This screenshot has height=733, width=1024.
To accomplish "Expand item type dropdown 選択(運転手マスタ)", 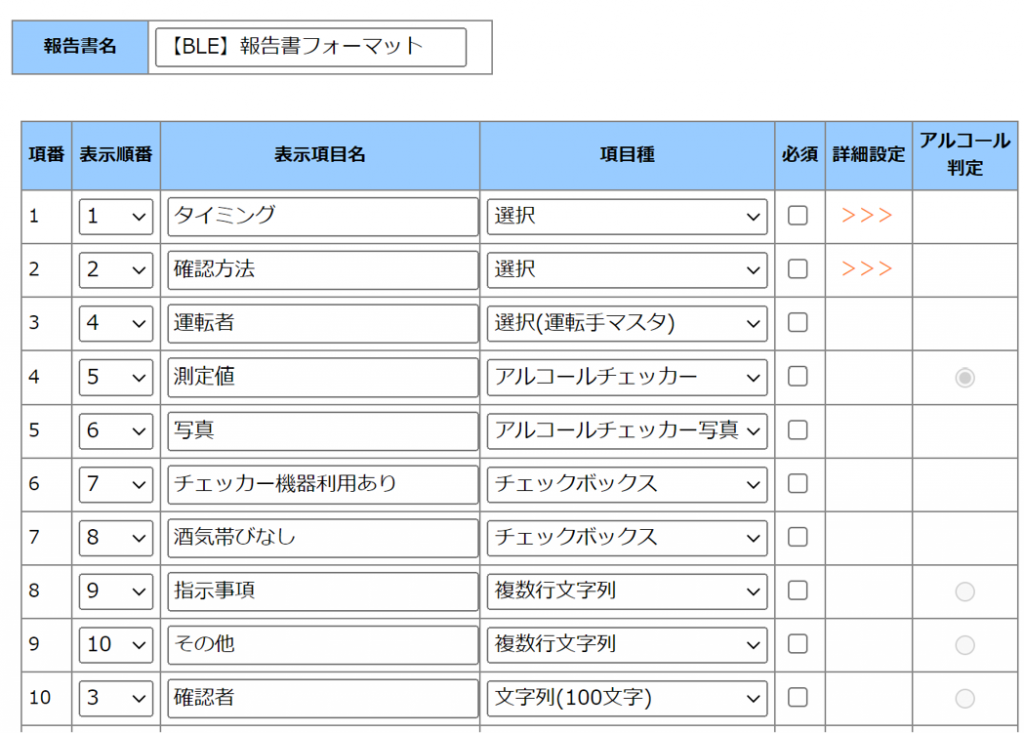I will point(627,323).
